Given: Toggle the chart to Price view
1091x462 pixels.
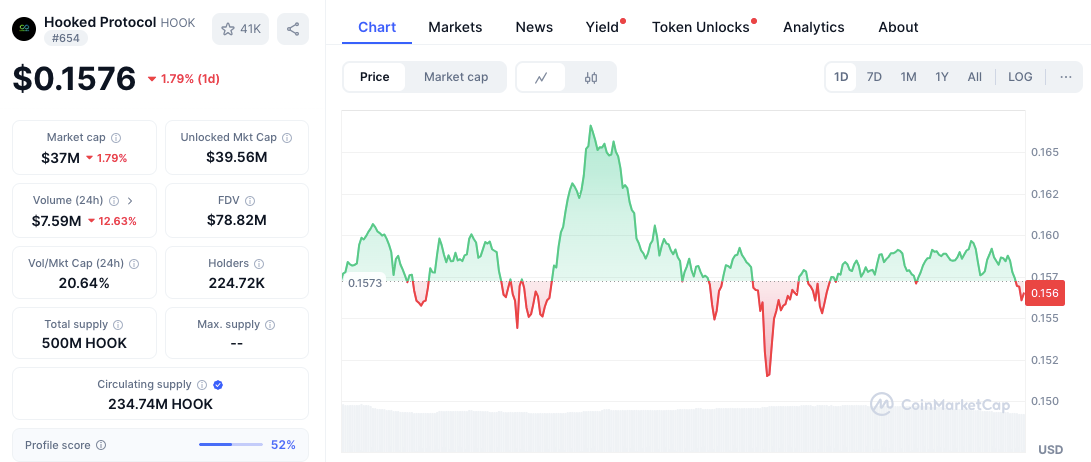Looking at the screenshot, I should (375, 77).
